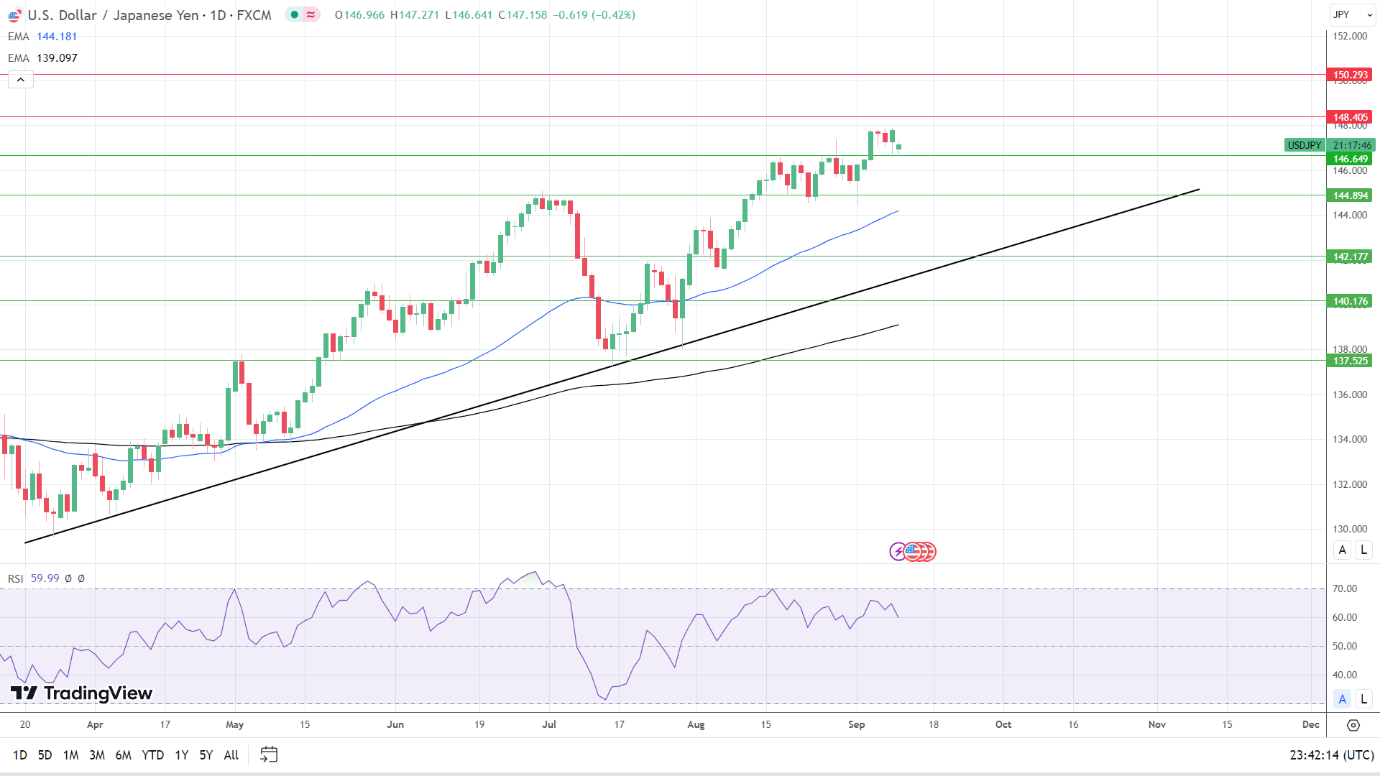Select the RSI 59.99 legend entry
1380x776 pixels.
coord(34,578)
